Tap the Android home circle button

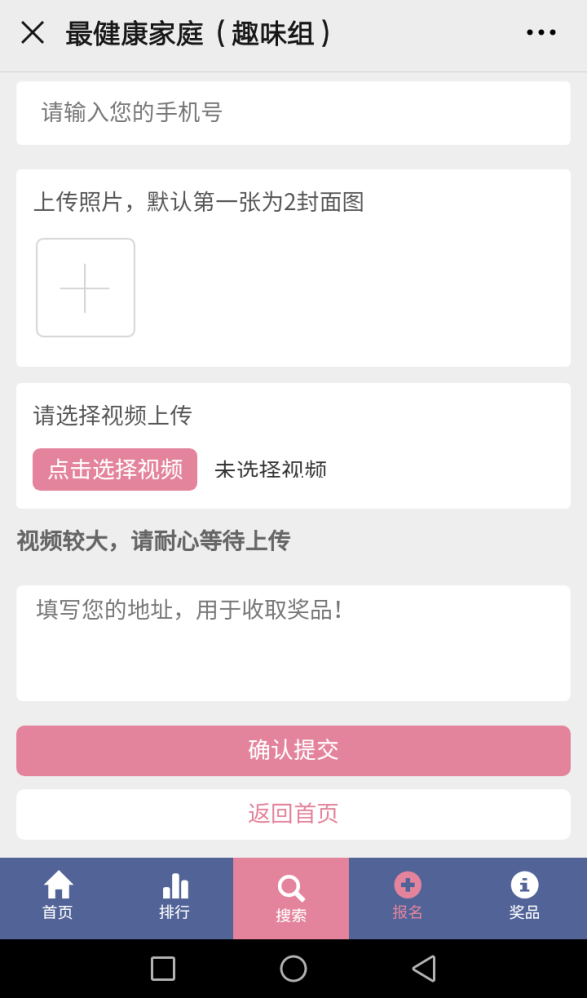coord(293,968)
